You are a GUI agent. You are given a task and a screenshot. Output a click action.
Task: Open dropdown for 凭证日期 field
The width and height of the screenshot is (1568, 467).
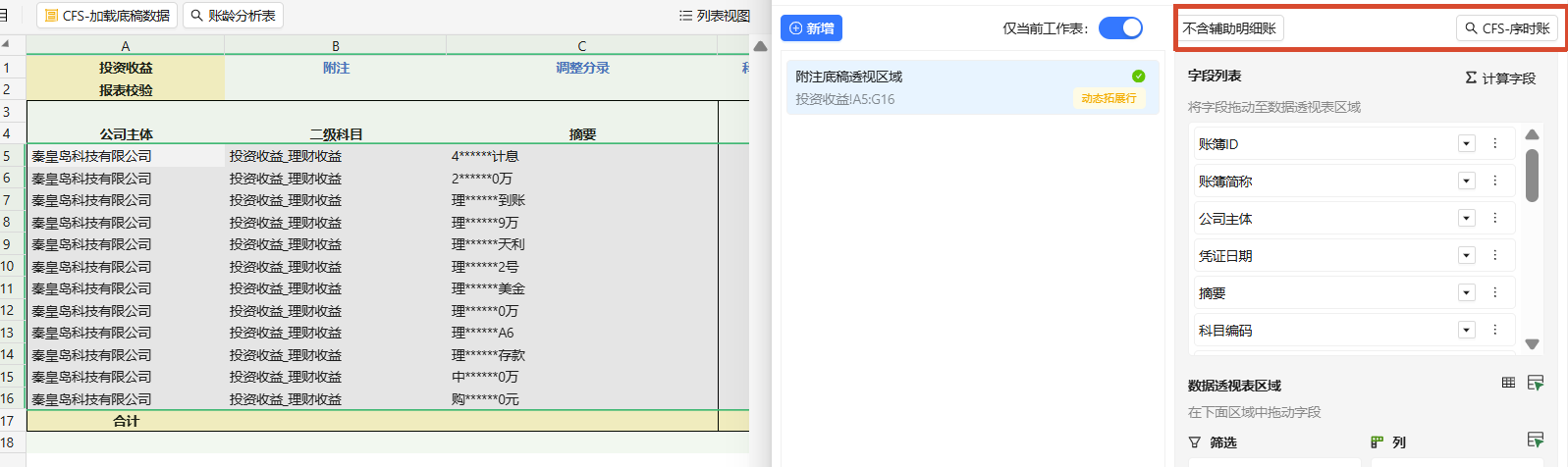[1467, 256]
